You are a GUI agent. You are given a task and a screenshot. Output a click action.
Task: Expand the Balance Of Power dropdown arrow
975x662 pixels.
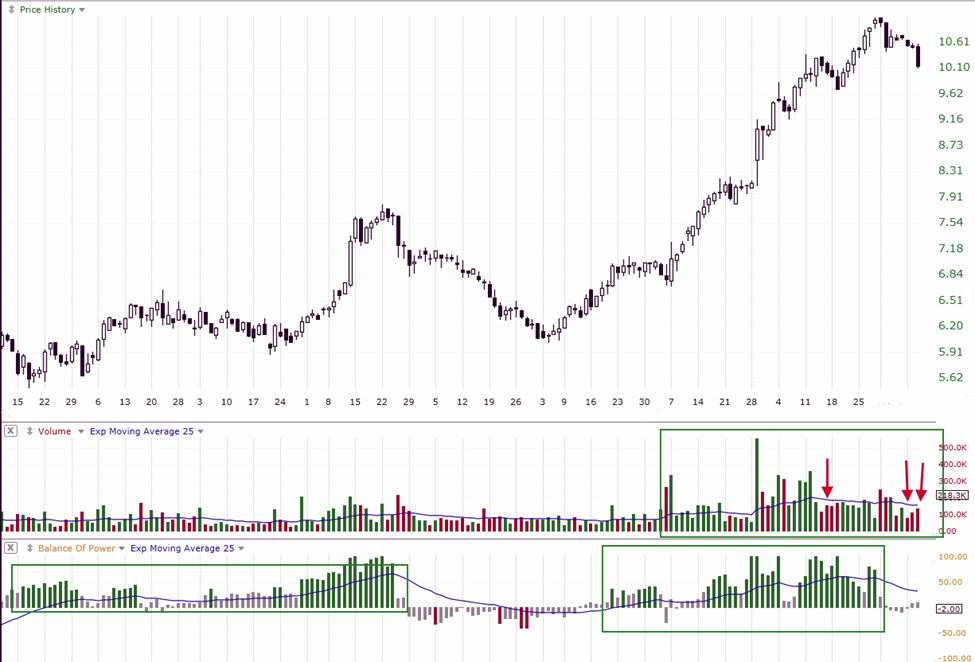[121, 548]
